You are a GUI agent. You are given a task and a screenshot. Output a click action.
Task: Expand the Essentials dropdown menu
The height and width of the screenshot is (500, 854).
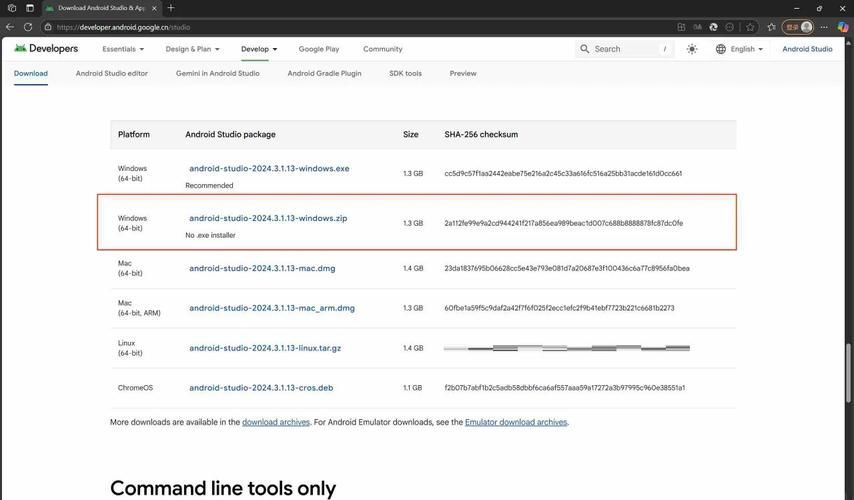point(123,49)
